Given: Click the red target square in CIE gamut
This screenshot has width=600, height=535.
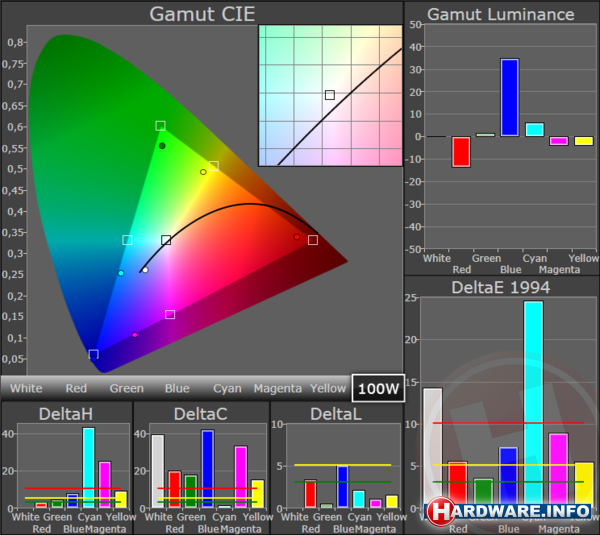Looking at the screenshot, I should pos(313,240).
